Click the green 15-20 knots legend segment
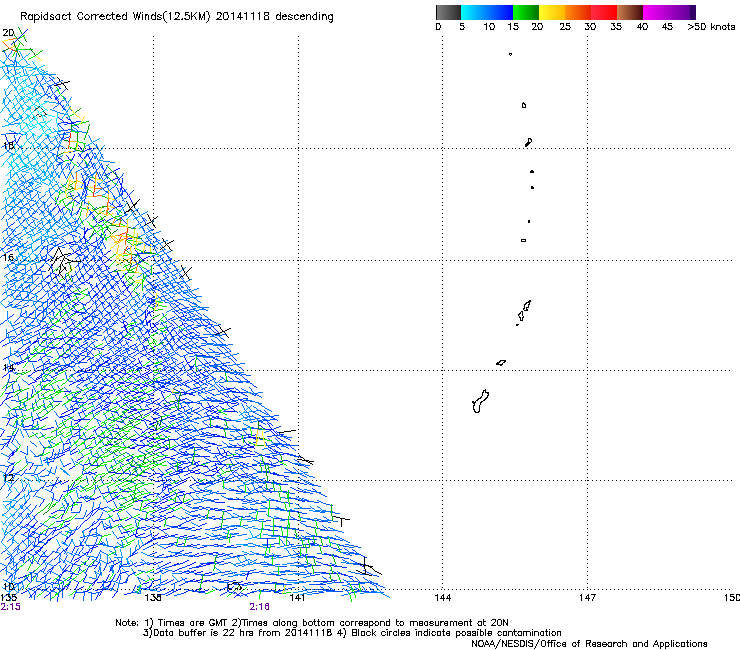740x650 pixels. [x=526, y=12]
